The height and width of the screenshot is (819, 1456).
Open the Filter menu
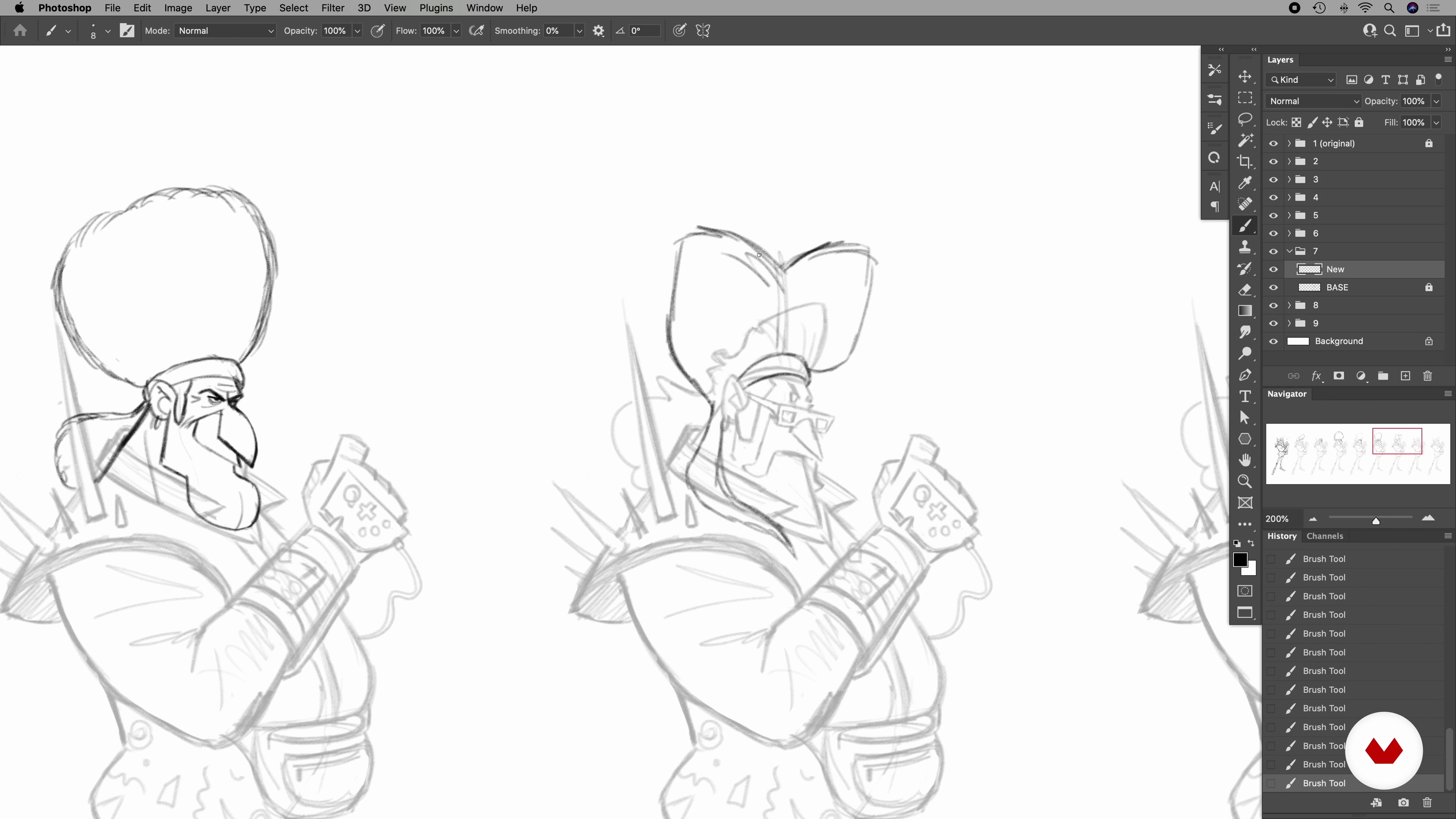pos(333,8)
